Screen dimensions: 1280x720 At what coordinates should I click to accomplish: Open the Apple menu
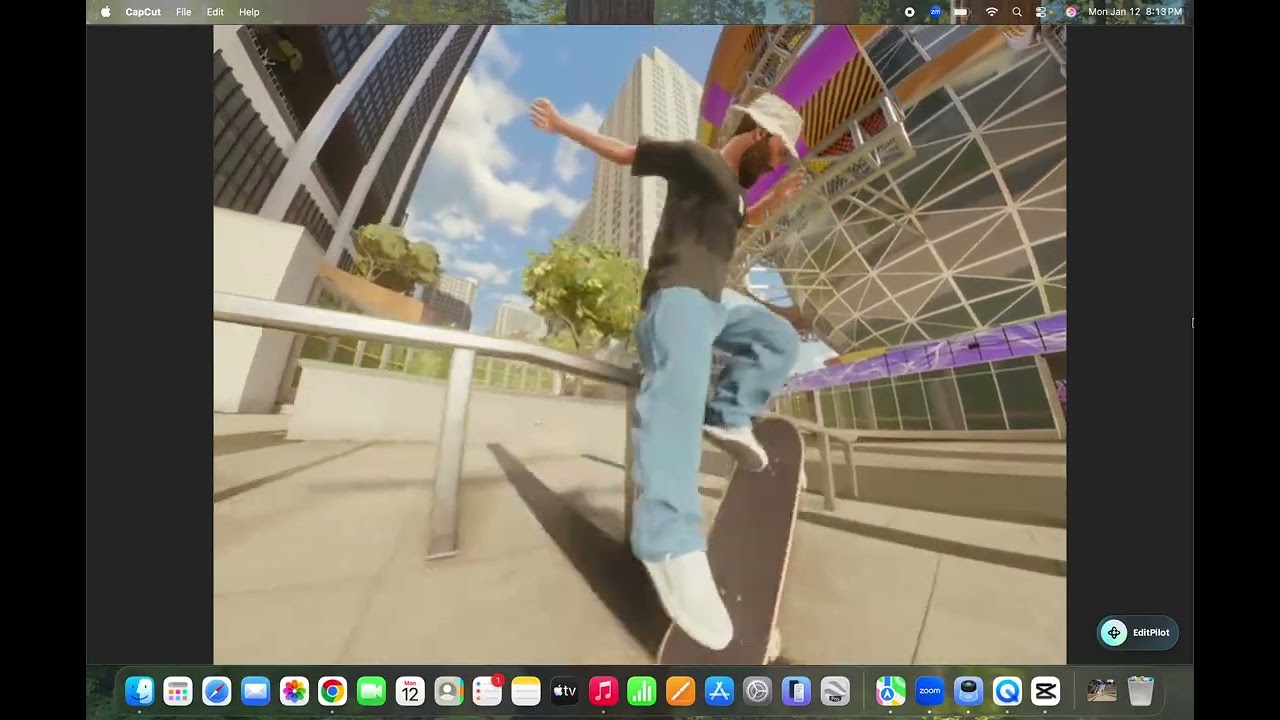[106, 12]
